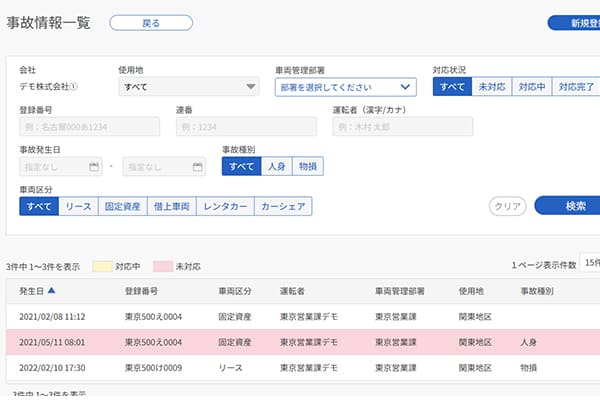
Task: Click the 連番 input field
Action: pos(246,127)
